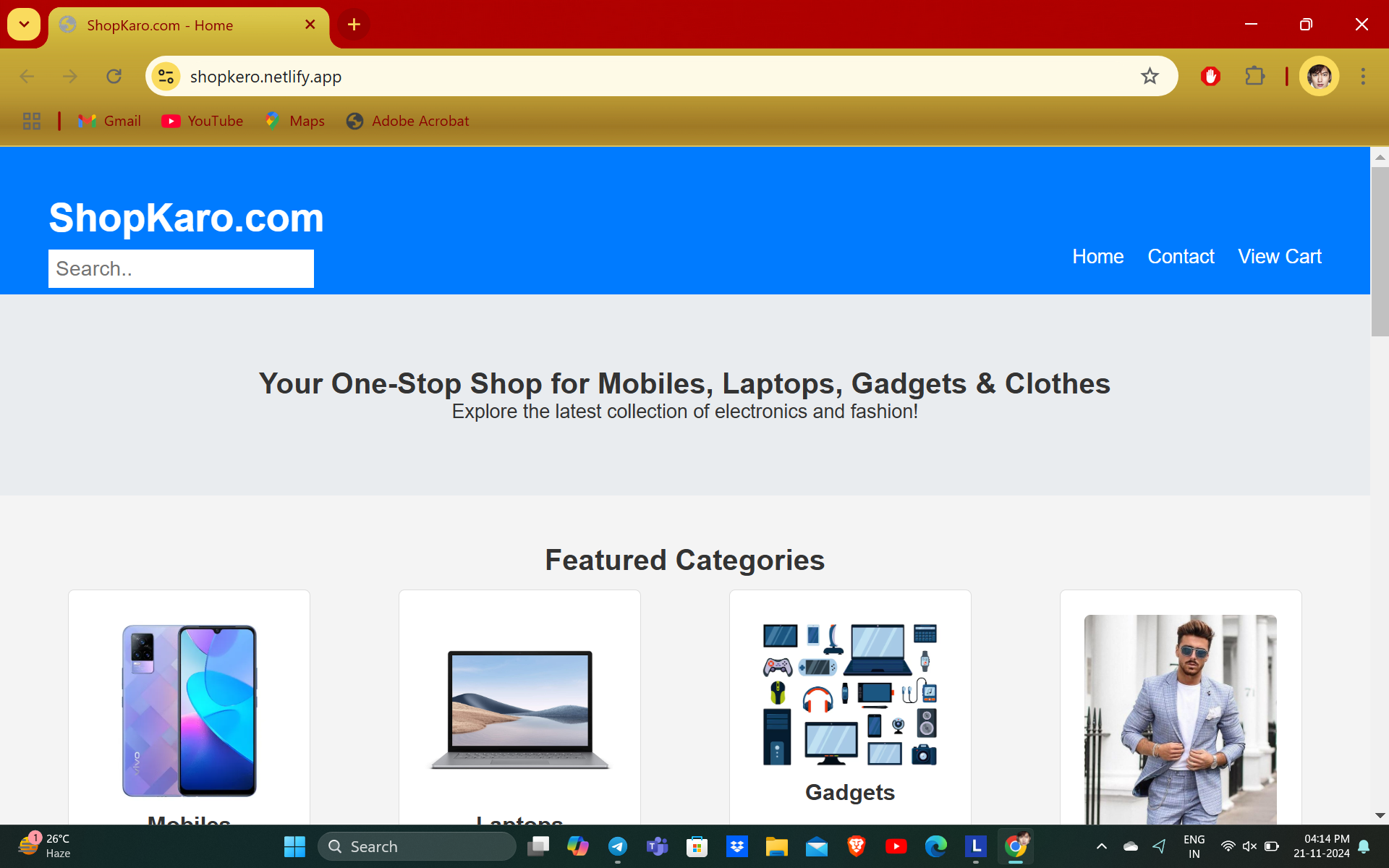Reload the ShopKaro page
This screenshot has width=1389, height=868.
click(114, 76)
